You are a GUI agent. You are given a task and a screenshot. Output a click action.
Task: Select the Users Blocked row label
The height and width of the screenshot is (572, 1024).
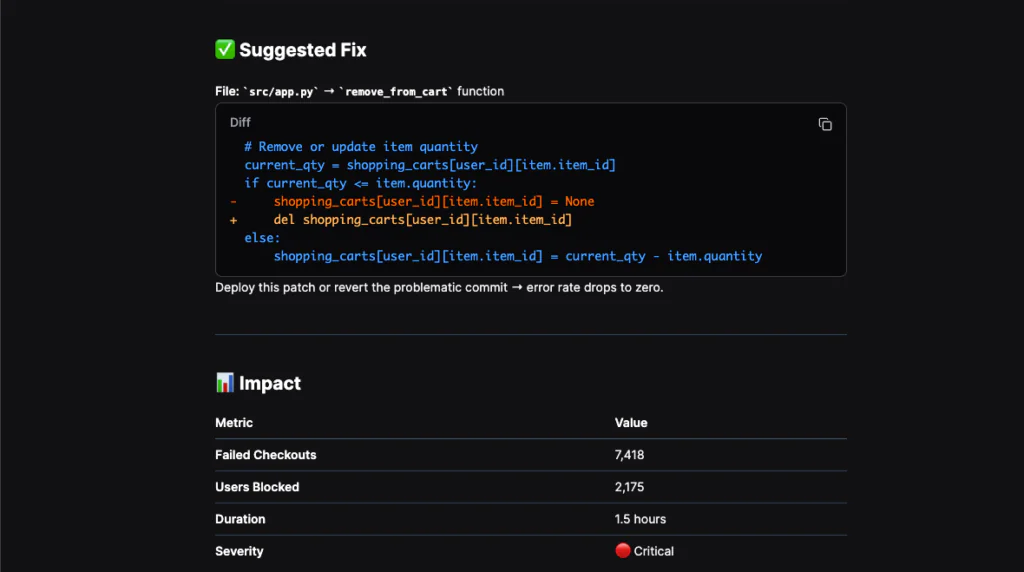(x=257, y=487)
